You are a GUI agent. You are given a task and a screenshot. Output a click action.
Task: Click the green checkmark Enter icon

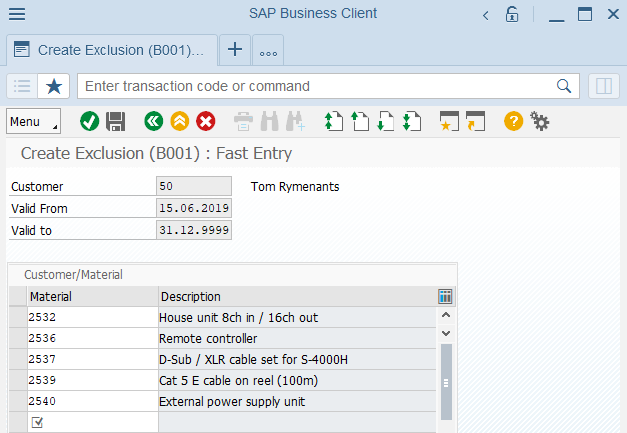click(x=90, y=121)
